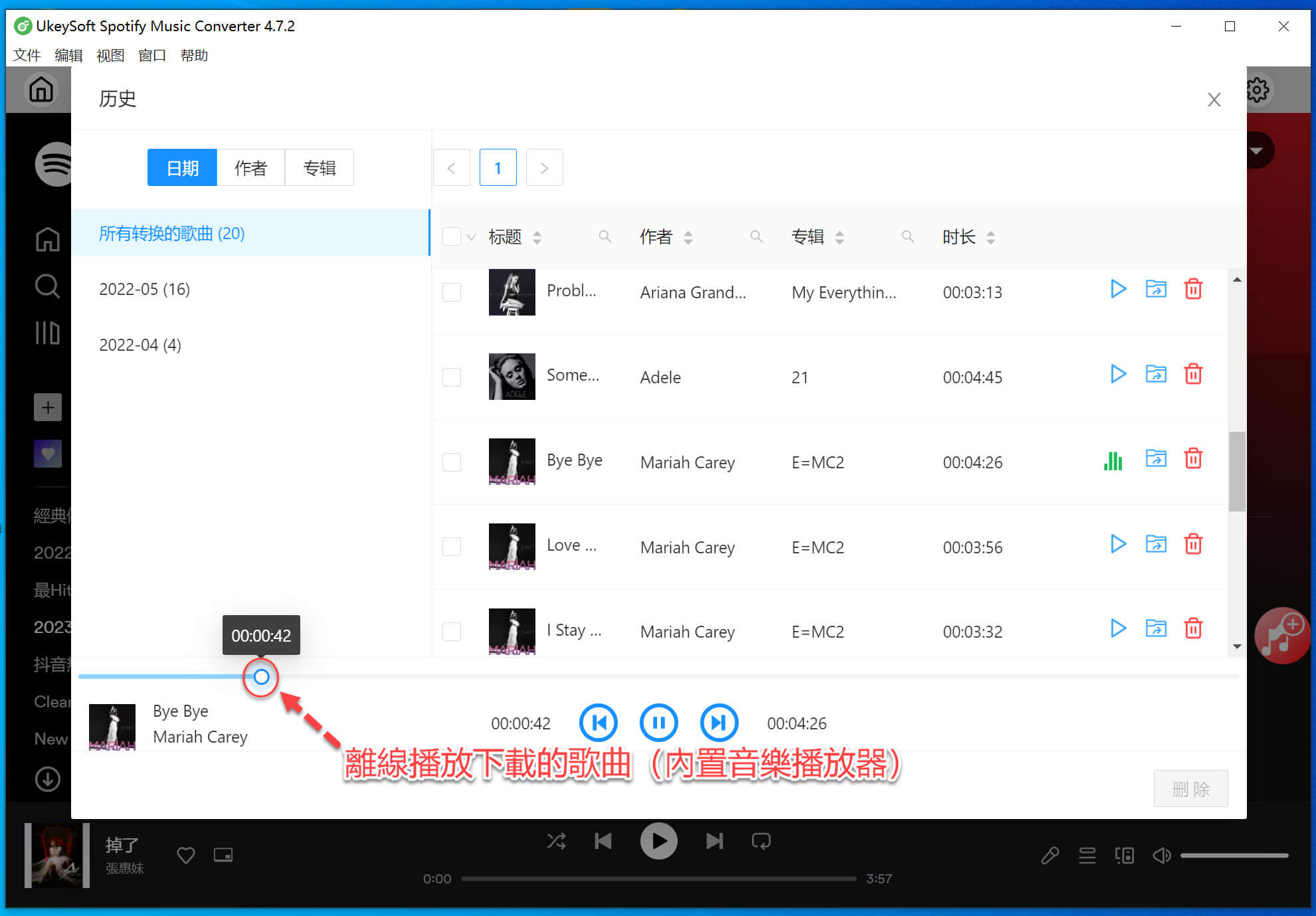Open the user dropdown arrow at top right

click(1256, 151)
